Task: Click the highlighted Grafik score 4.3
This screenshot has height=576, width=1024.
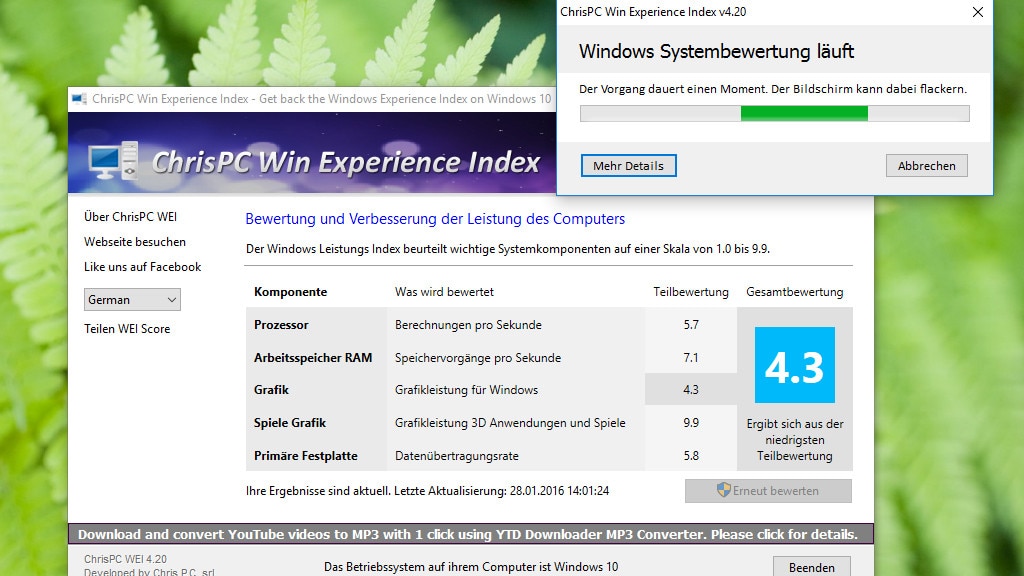Action: tap(691, 390)
